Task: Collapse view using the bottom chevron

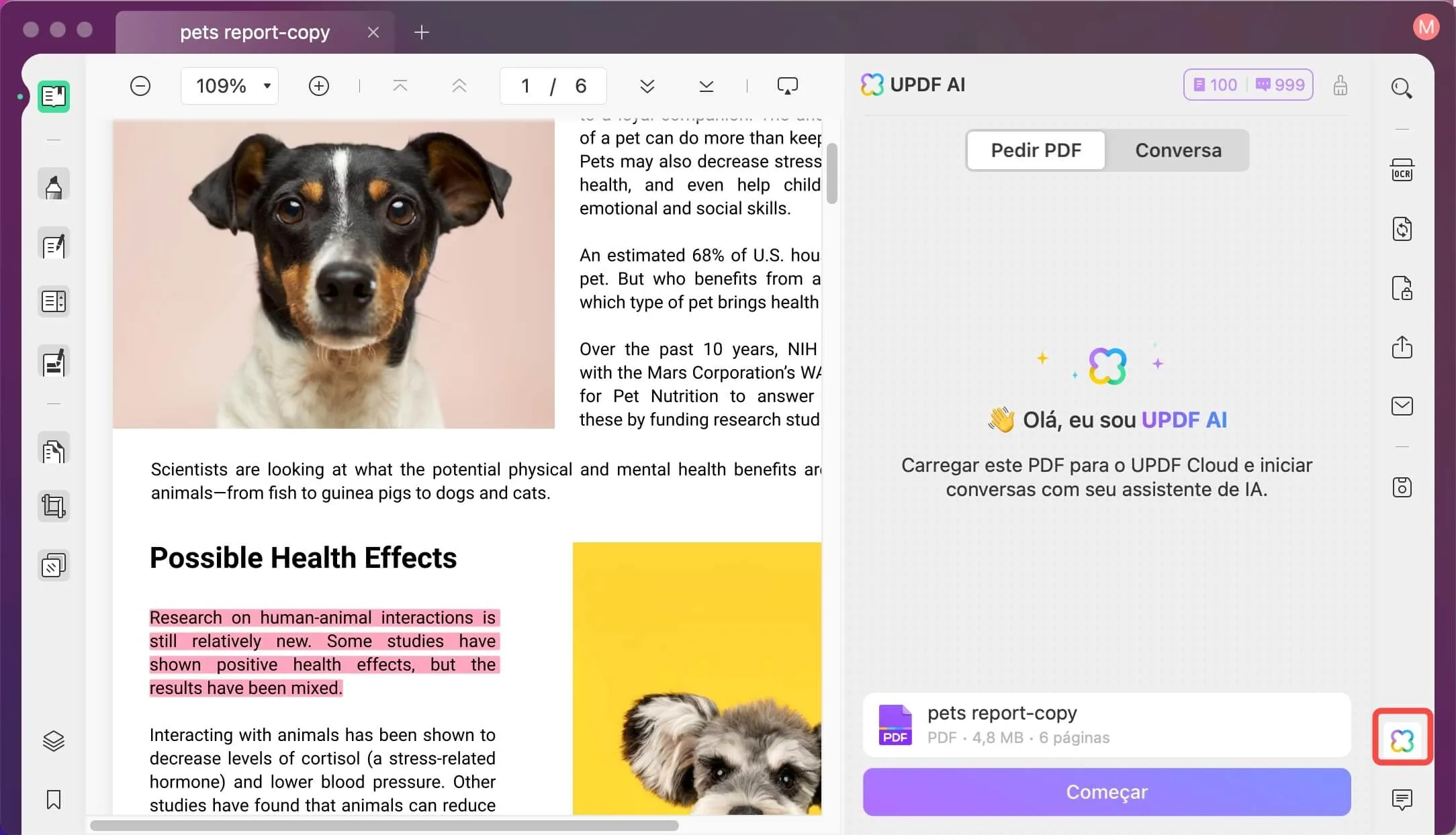Action: click(x=705, y=86)
